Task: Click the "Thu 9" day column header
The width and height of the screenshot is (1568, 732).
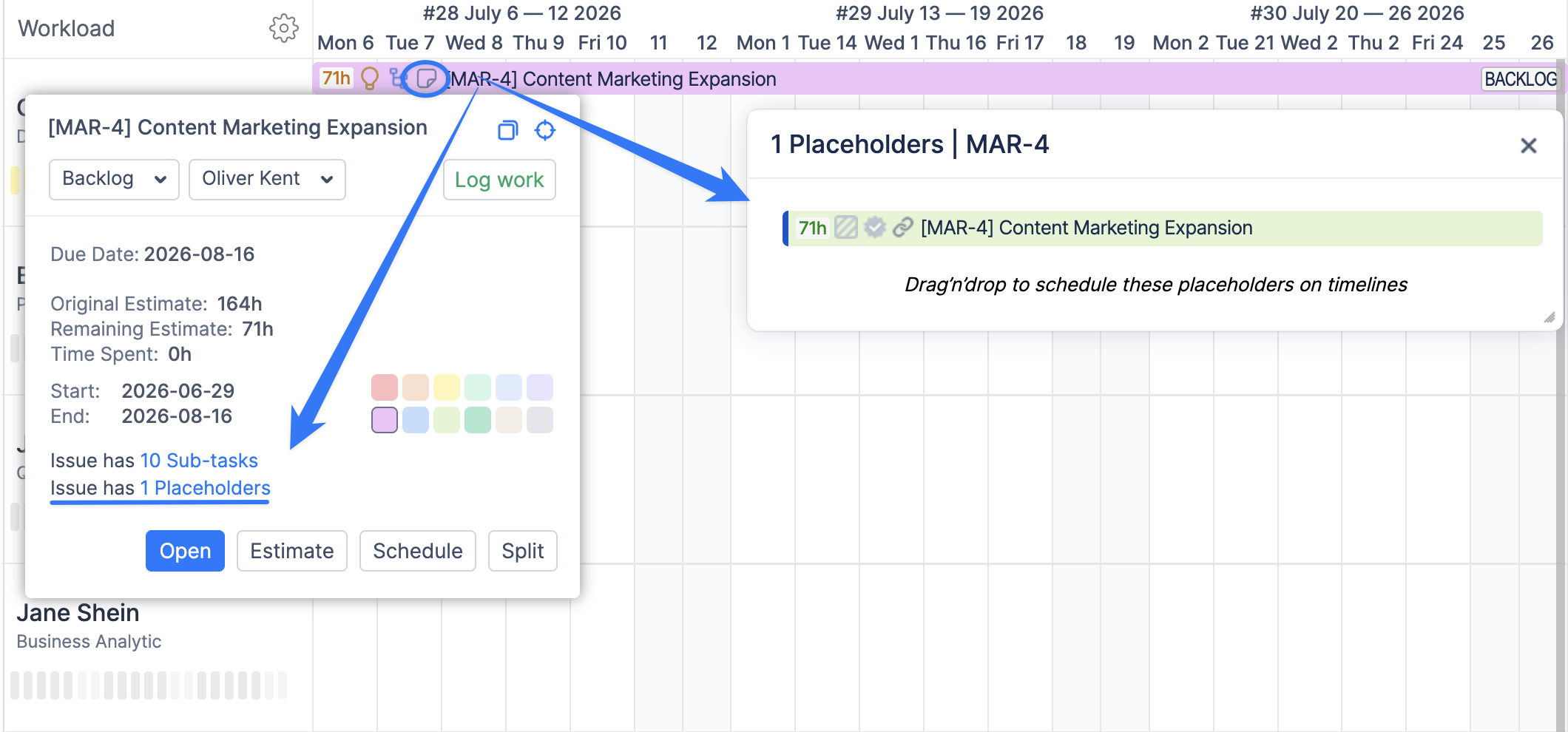Action: click(538, 43)
